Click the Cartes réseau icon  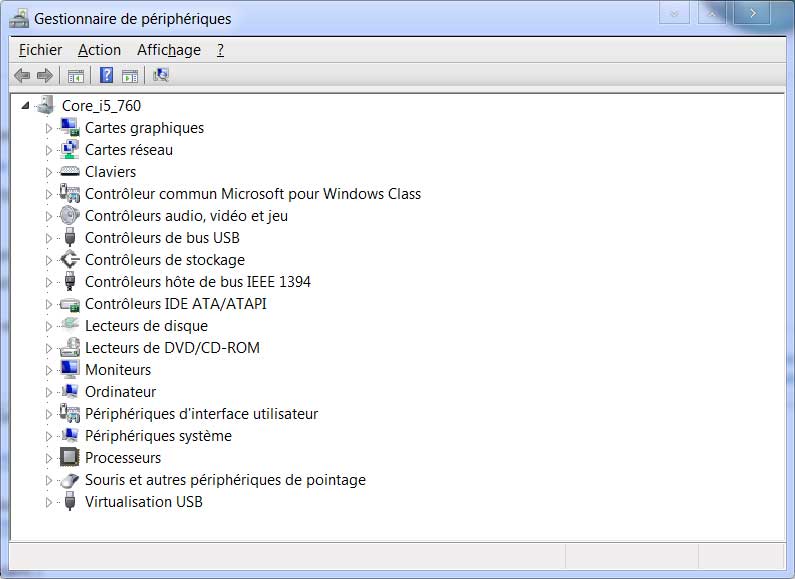click(x=69, y=149)
